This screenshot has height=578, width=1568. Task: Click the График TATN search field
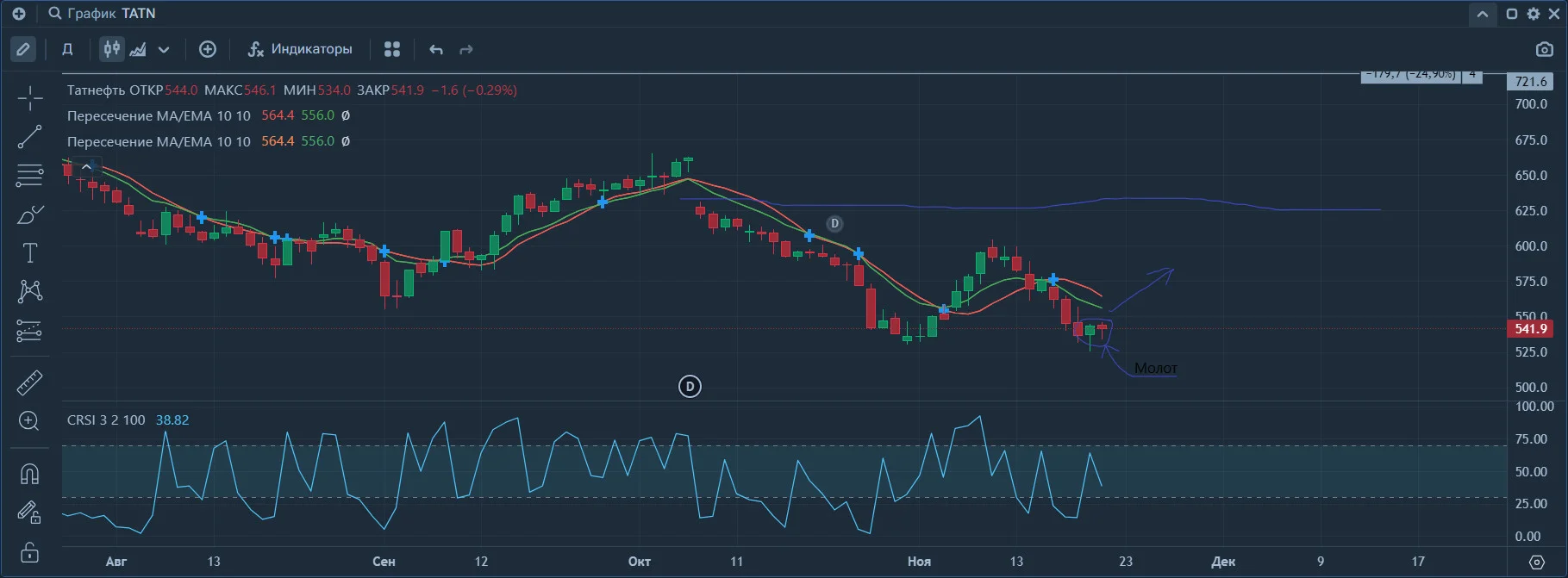pyautogui.click(x=103, y=13)
